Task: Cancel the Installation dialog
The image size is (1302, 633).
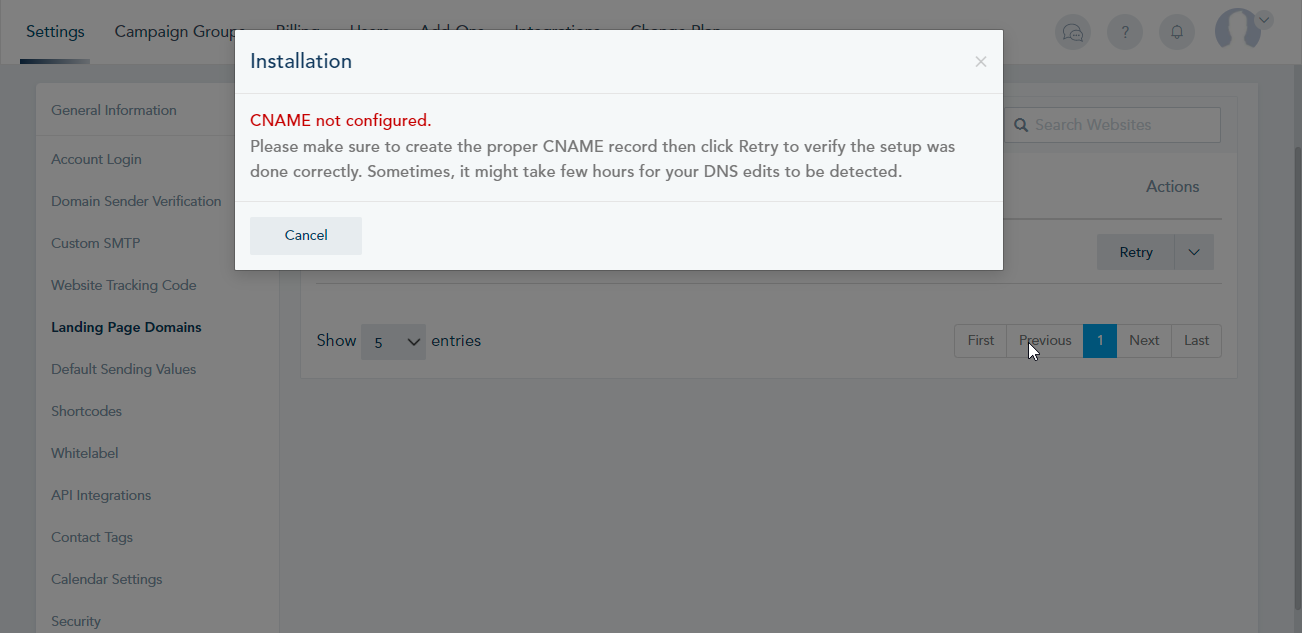Action: coord(306,235)
